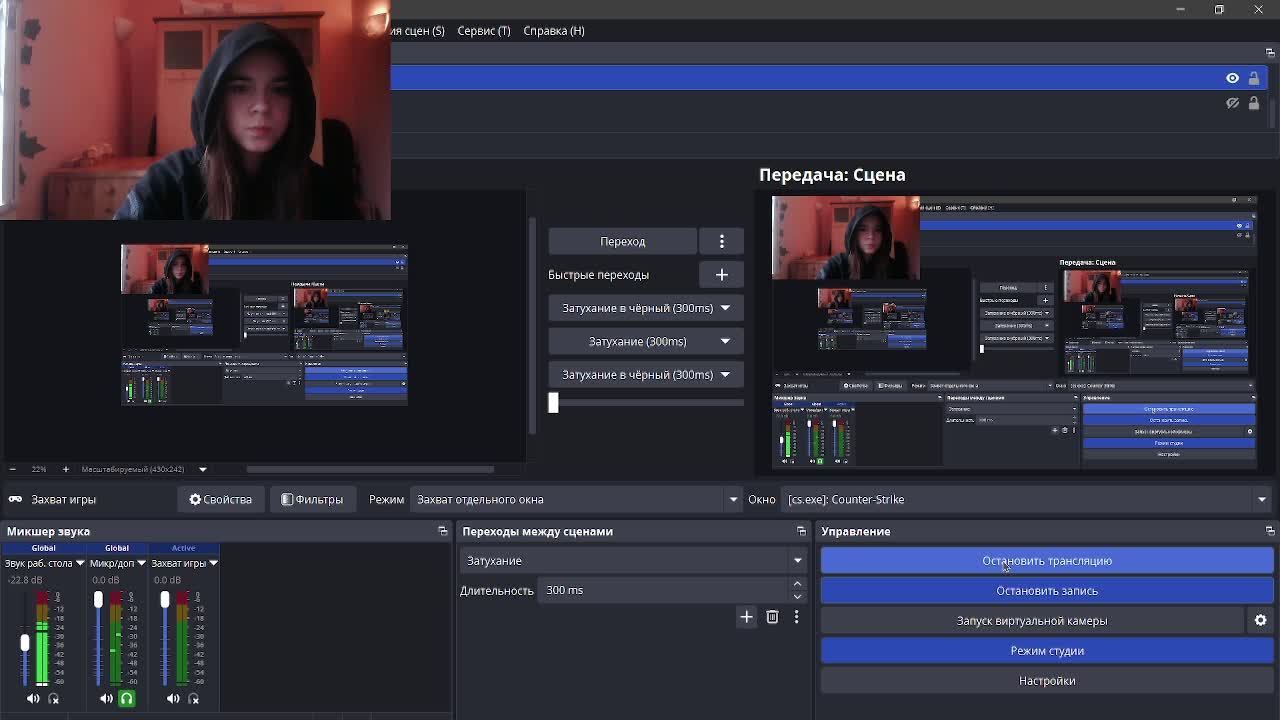Image resolution: width=1280 pixels, height=720 pixels.
Task: Toggle Режим студии mode
Action: click(x=1047, y=651)
